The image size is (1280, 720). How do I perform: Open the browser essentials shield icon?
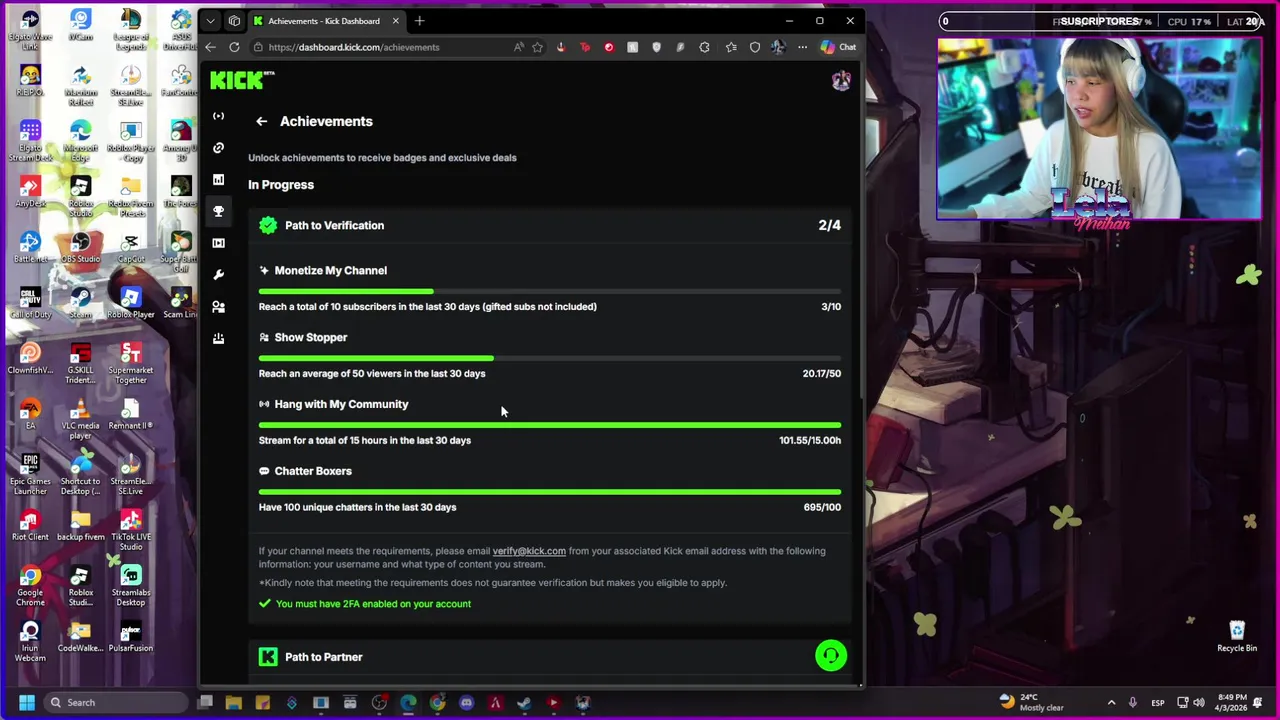pos(755,47)
